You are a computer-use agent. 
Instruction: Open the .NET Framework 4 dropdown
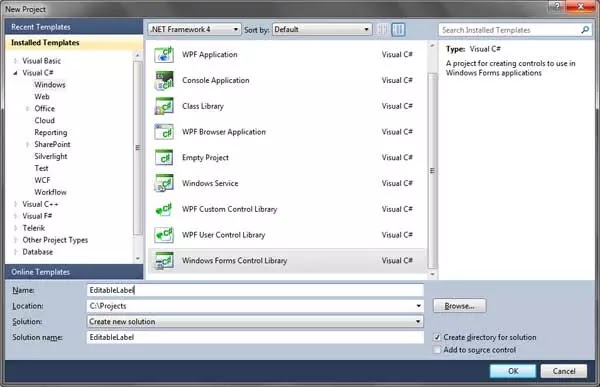pyautogui.click(x=194, y=29)
